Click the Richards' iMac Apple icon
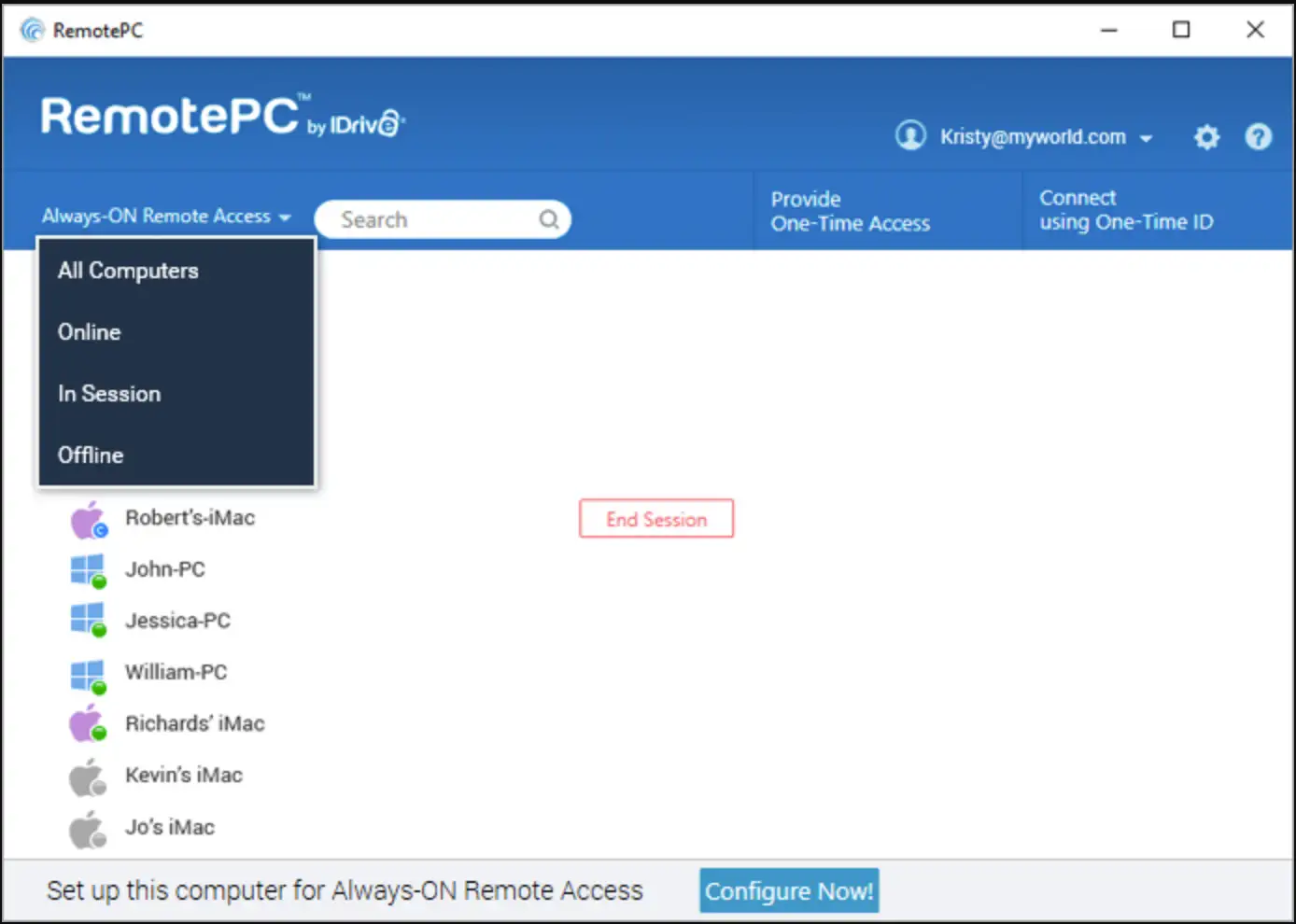 89,723
